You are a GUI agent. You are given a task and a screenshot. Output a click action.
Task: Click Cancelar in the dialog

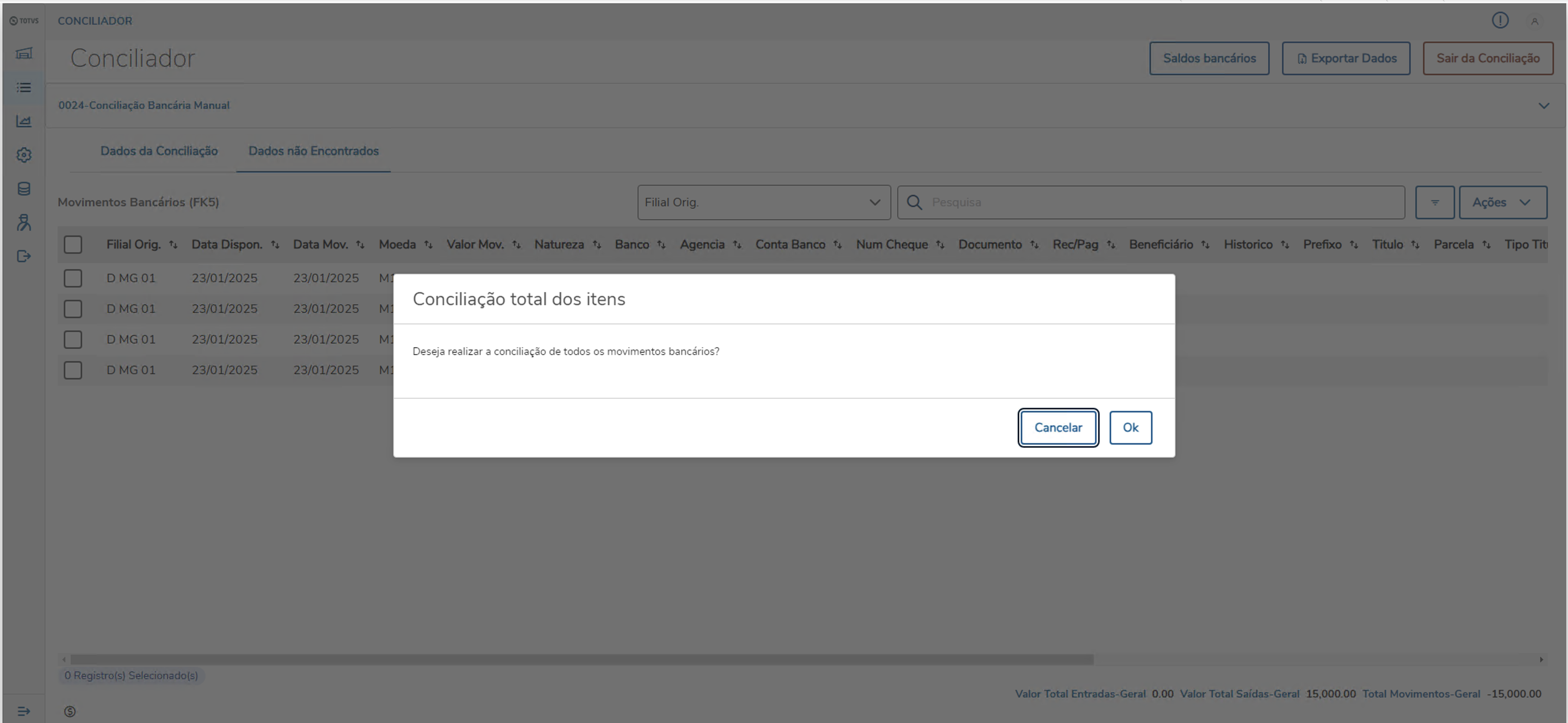1058,427
